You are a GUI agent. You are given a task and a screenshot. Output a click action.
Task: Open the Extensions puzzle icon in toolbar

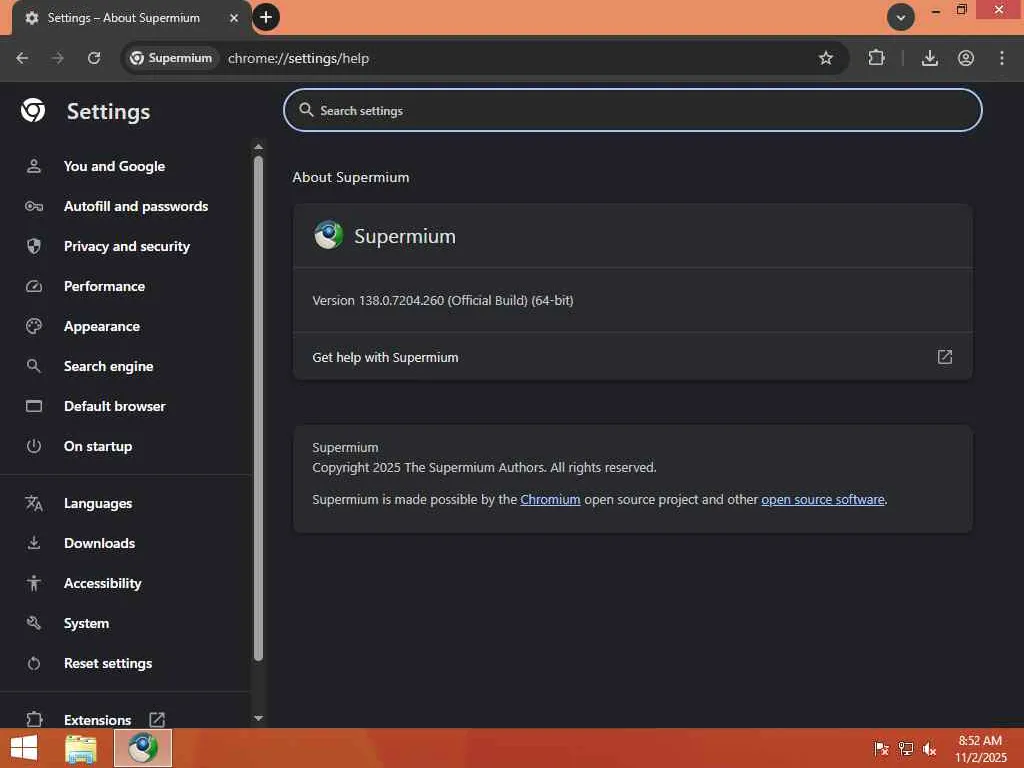point(876,58)
